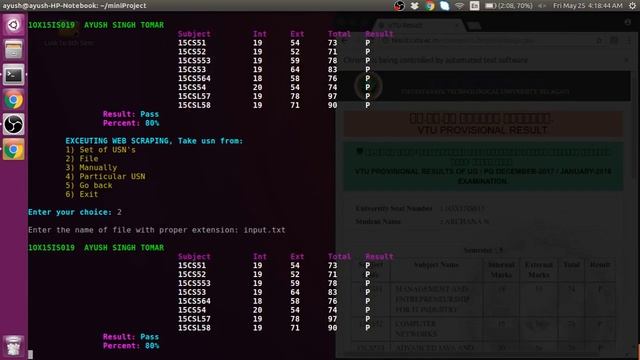Click the VTU PROVISIONAL RESULT heading
The width and height of the screenshot is (640, 360).
pyautogui.click(x=482, y=130)
